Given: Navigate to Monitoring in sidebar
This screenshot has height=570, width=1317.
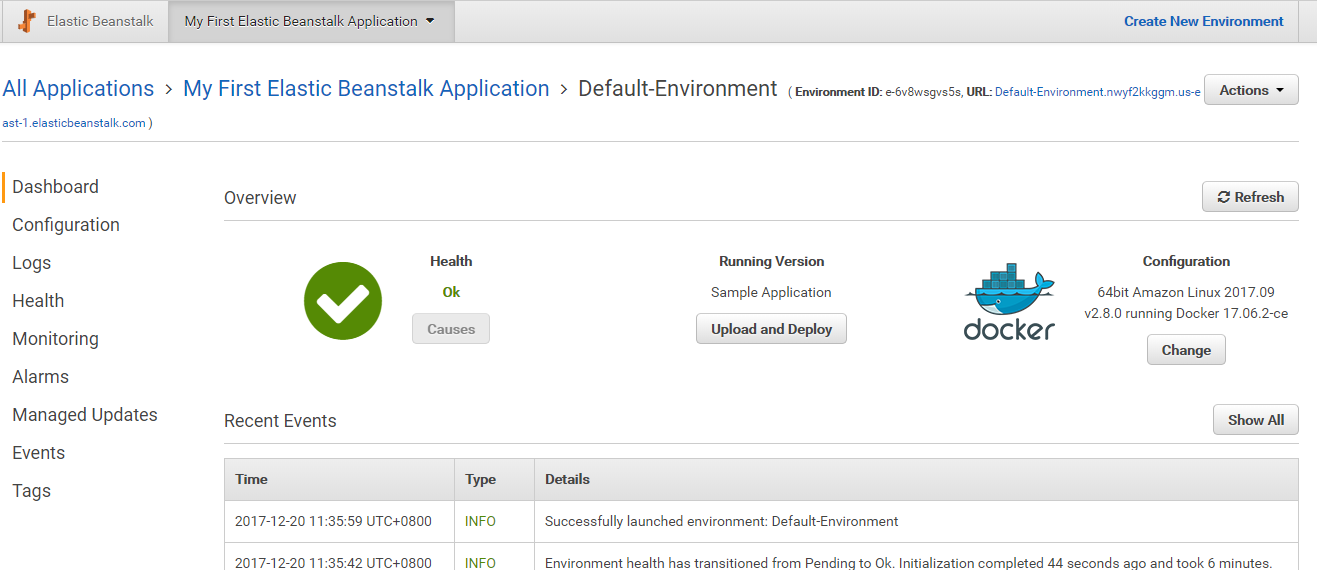Looking at the screenshot, I should tap(55, 339).
